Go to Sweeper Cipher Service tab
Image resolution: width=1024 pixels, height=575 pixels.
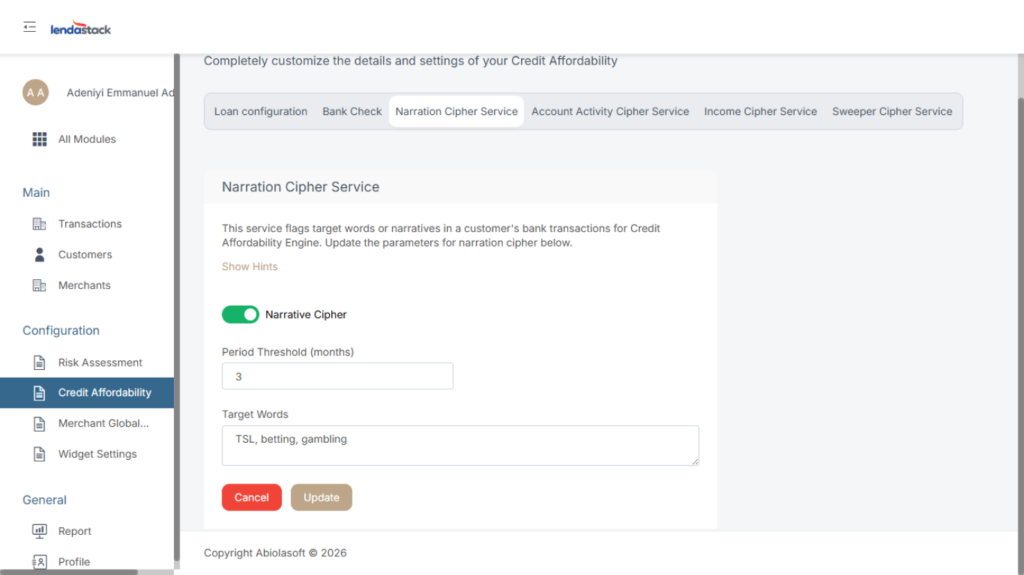tap(892, 112)
